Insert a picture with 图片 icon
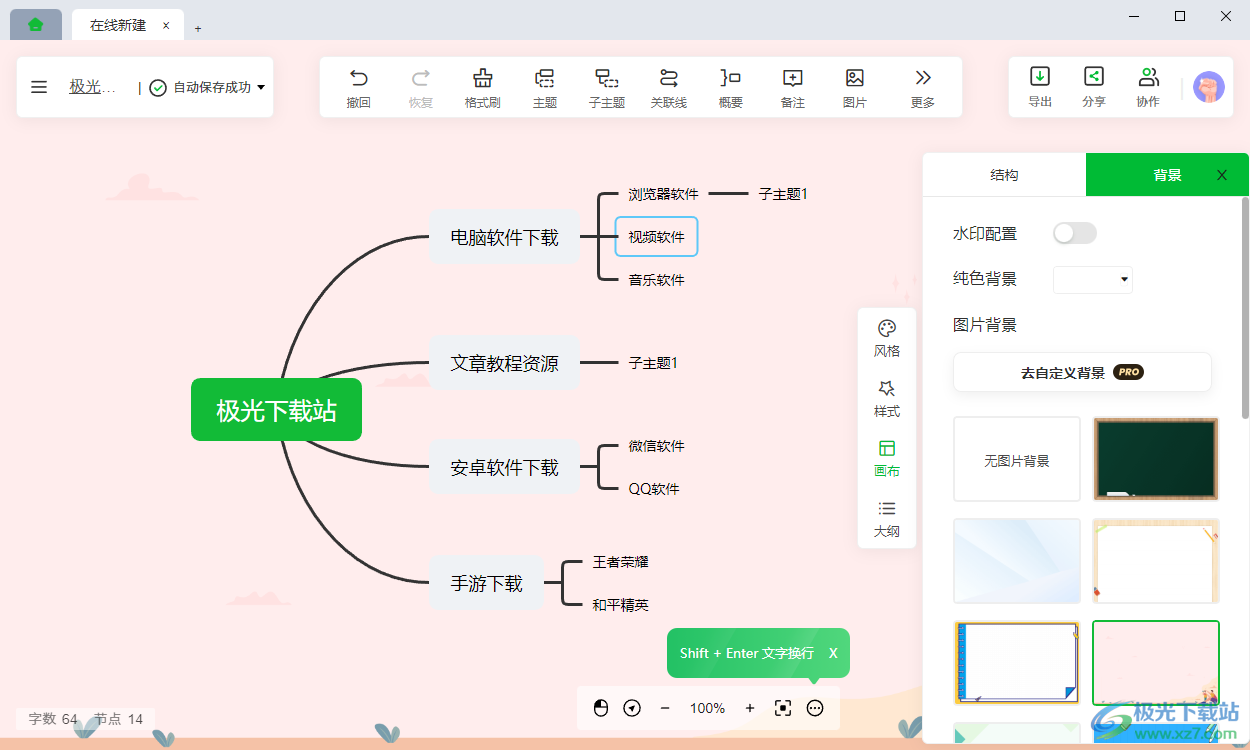The image size is (1250, 750). pos(855,78)
